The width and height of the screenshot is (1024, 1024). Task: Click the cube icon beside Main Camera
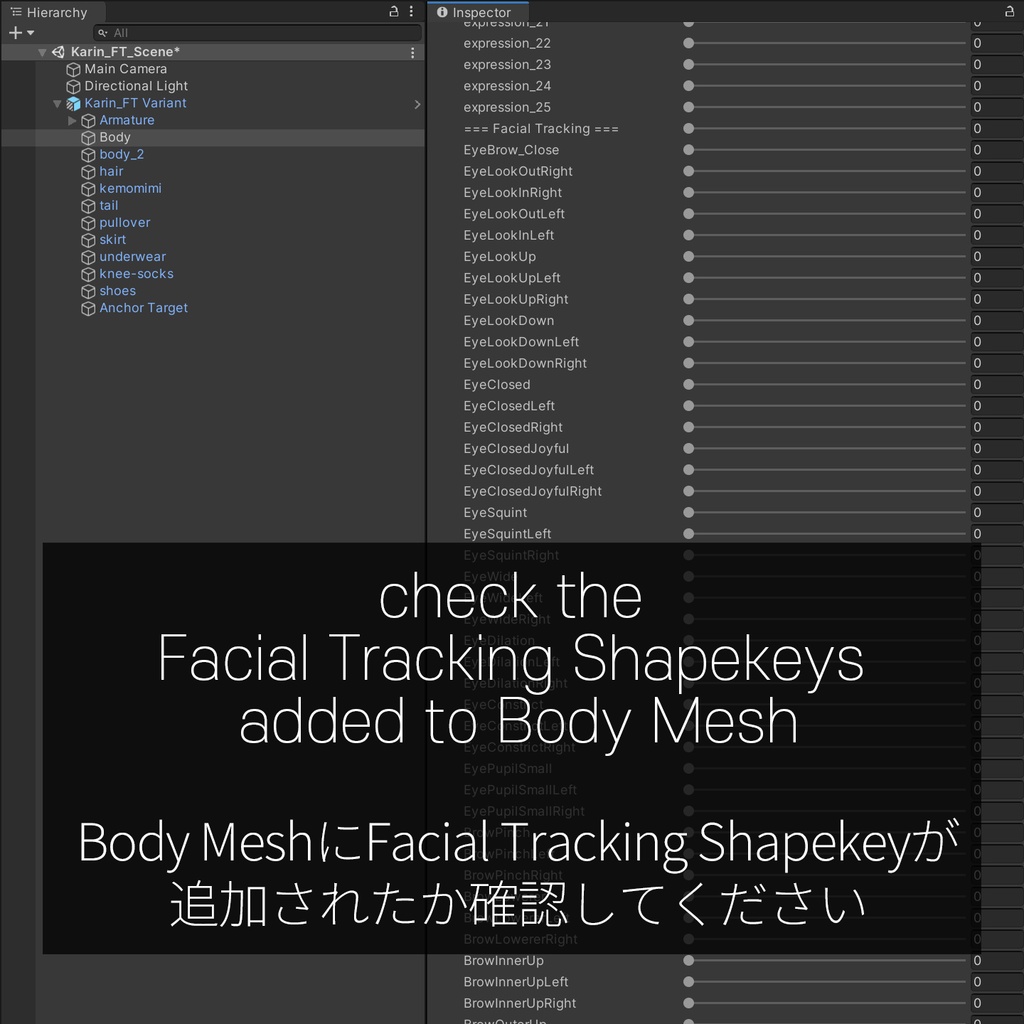pos(72,69)
